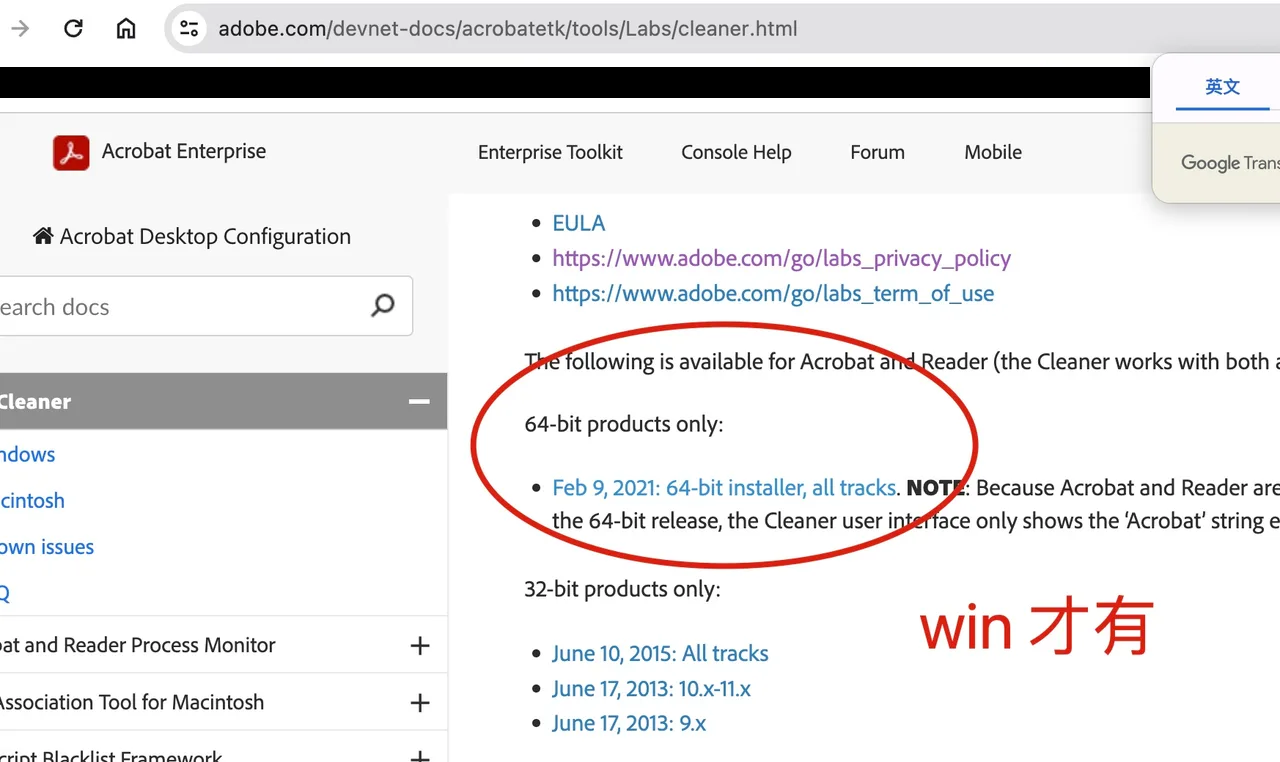The width and height of the screenshot is (1280, 762).
Task: Select the Mobile nav item
Action: click(x=993, y=152)
